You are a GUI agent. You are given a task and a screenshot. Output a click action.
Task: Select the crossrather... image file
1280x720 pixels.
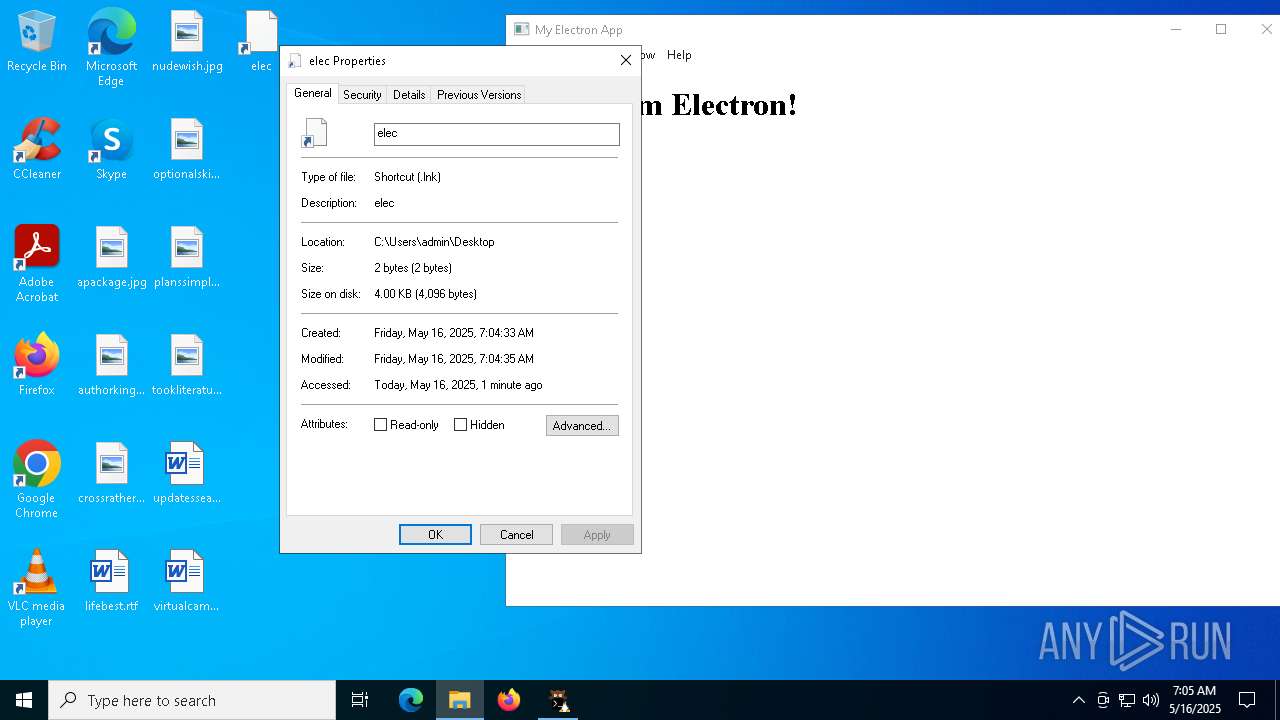pos(111,474)
